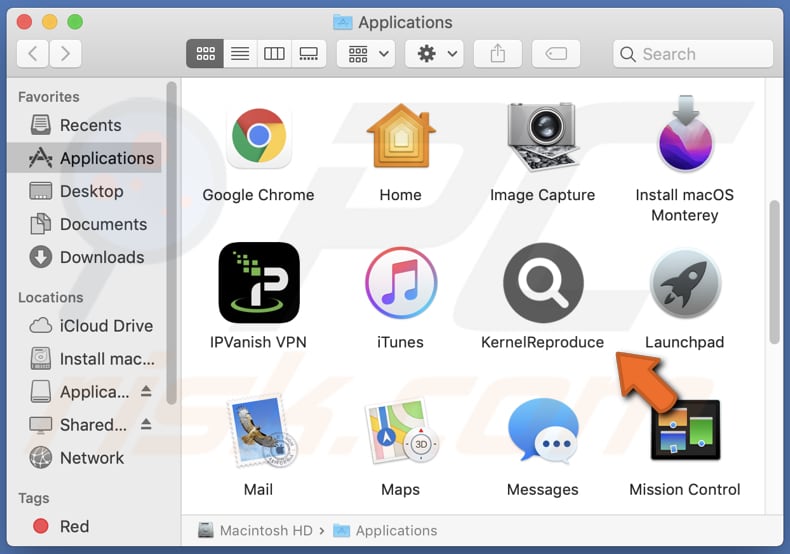
Task: Minimize the Finder window with yellow button
Action: (49, 22)
